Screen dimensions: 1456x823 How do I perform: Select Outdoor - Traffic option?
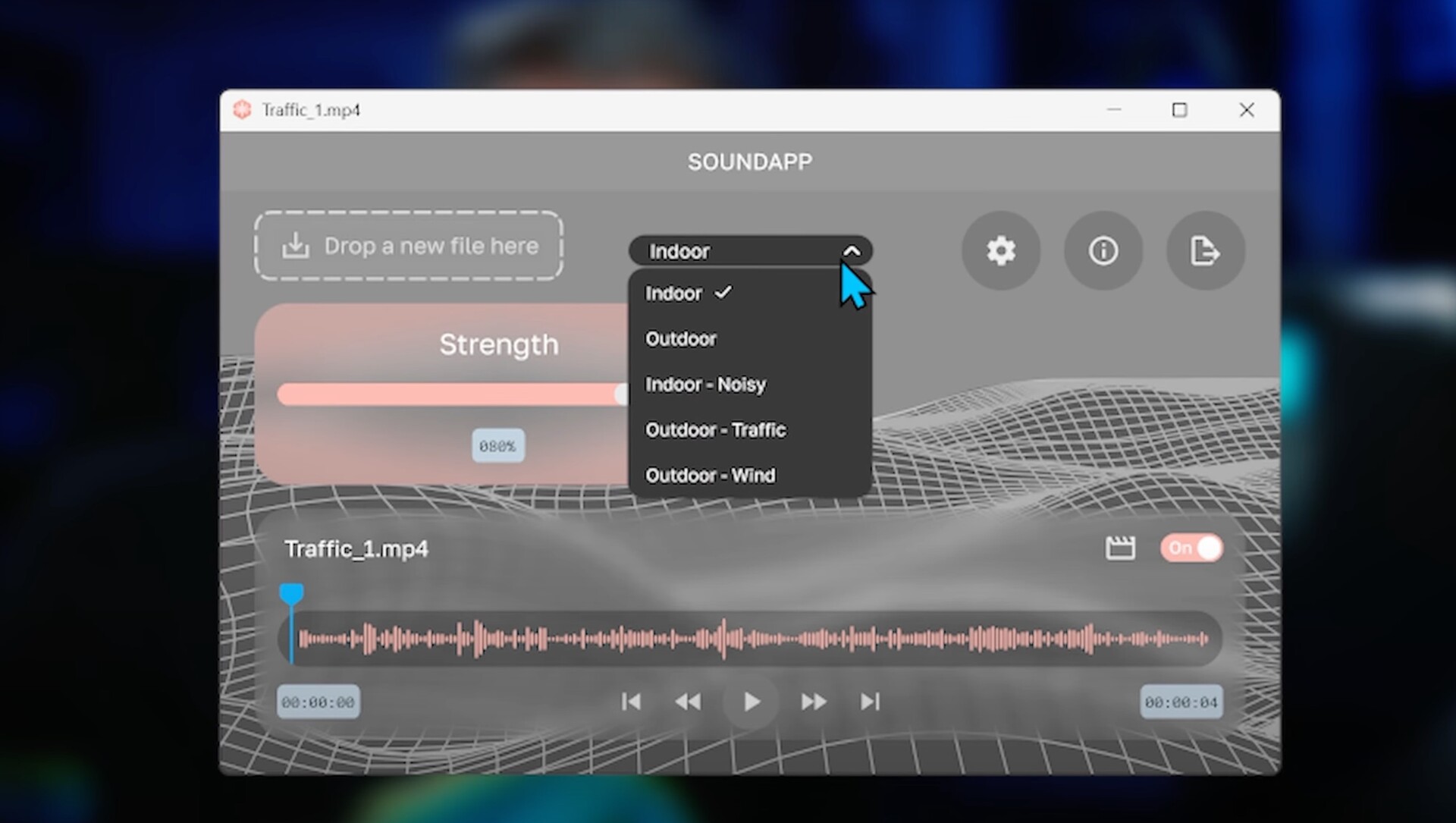pos(715,430)
